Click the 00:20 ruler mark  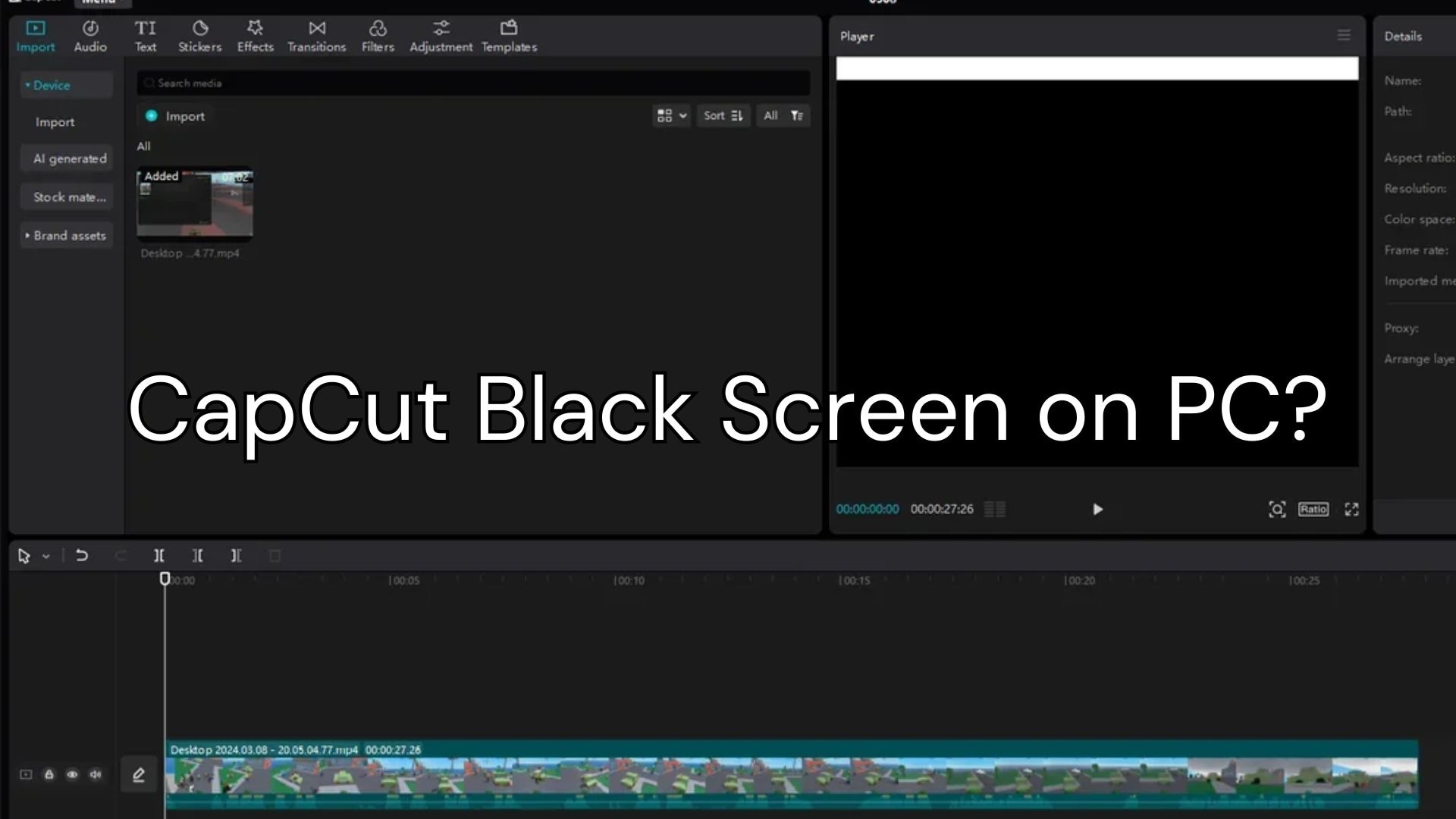(1080, 581)
